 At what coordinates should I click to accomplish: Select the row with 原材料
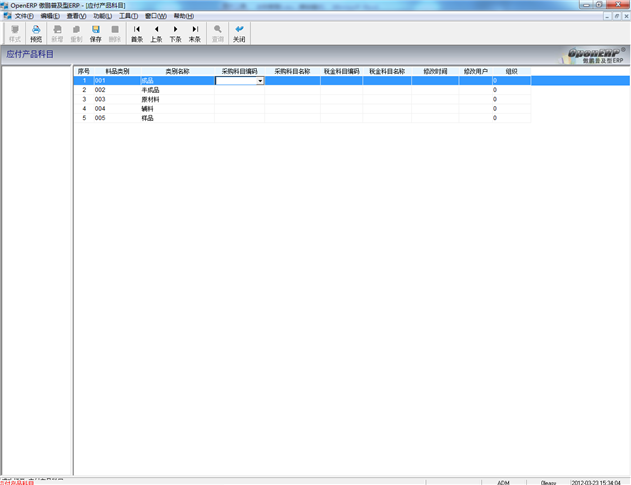(150, 99)
